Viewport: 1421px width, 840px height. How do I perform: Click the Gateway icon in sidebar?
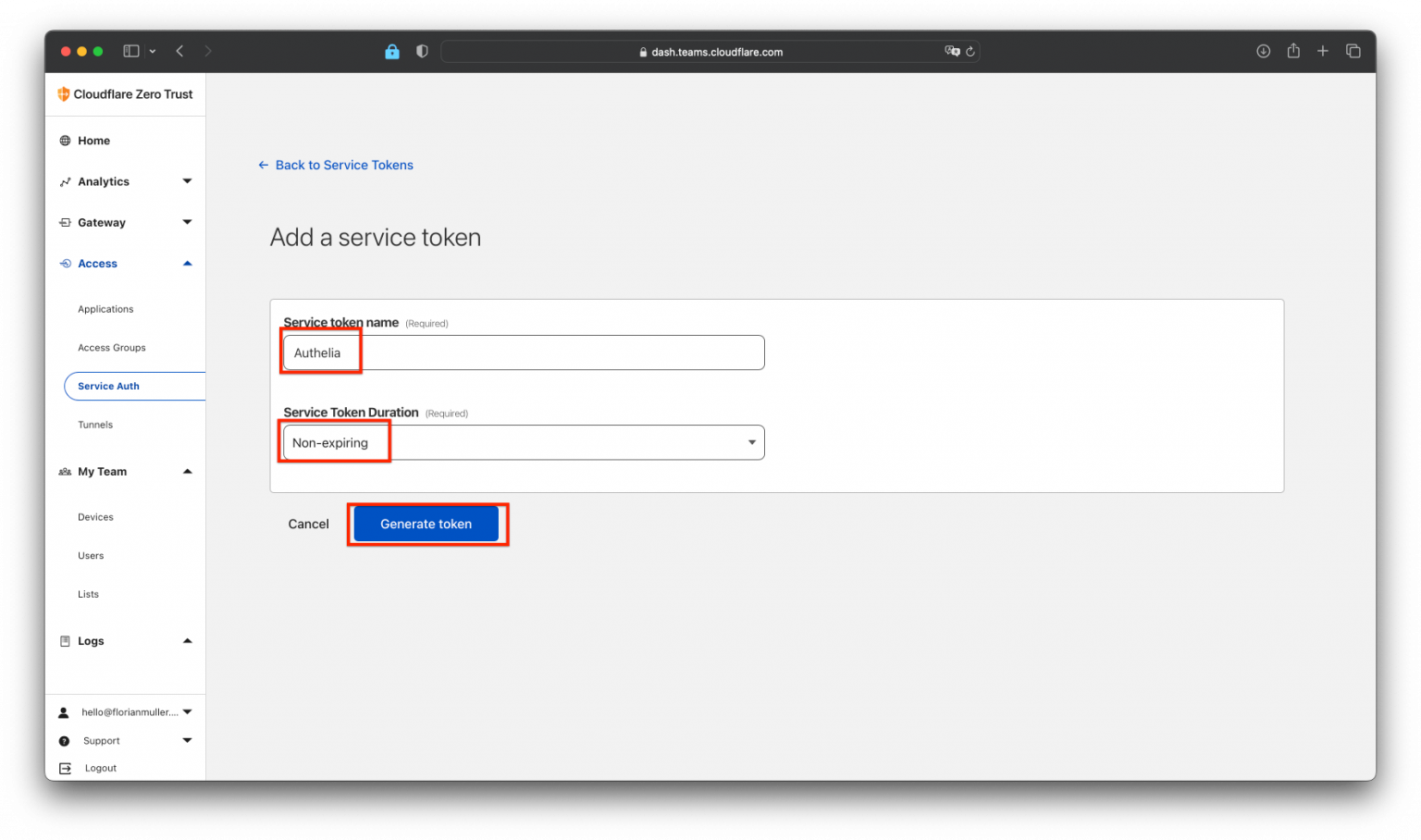(65, 222)
